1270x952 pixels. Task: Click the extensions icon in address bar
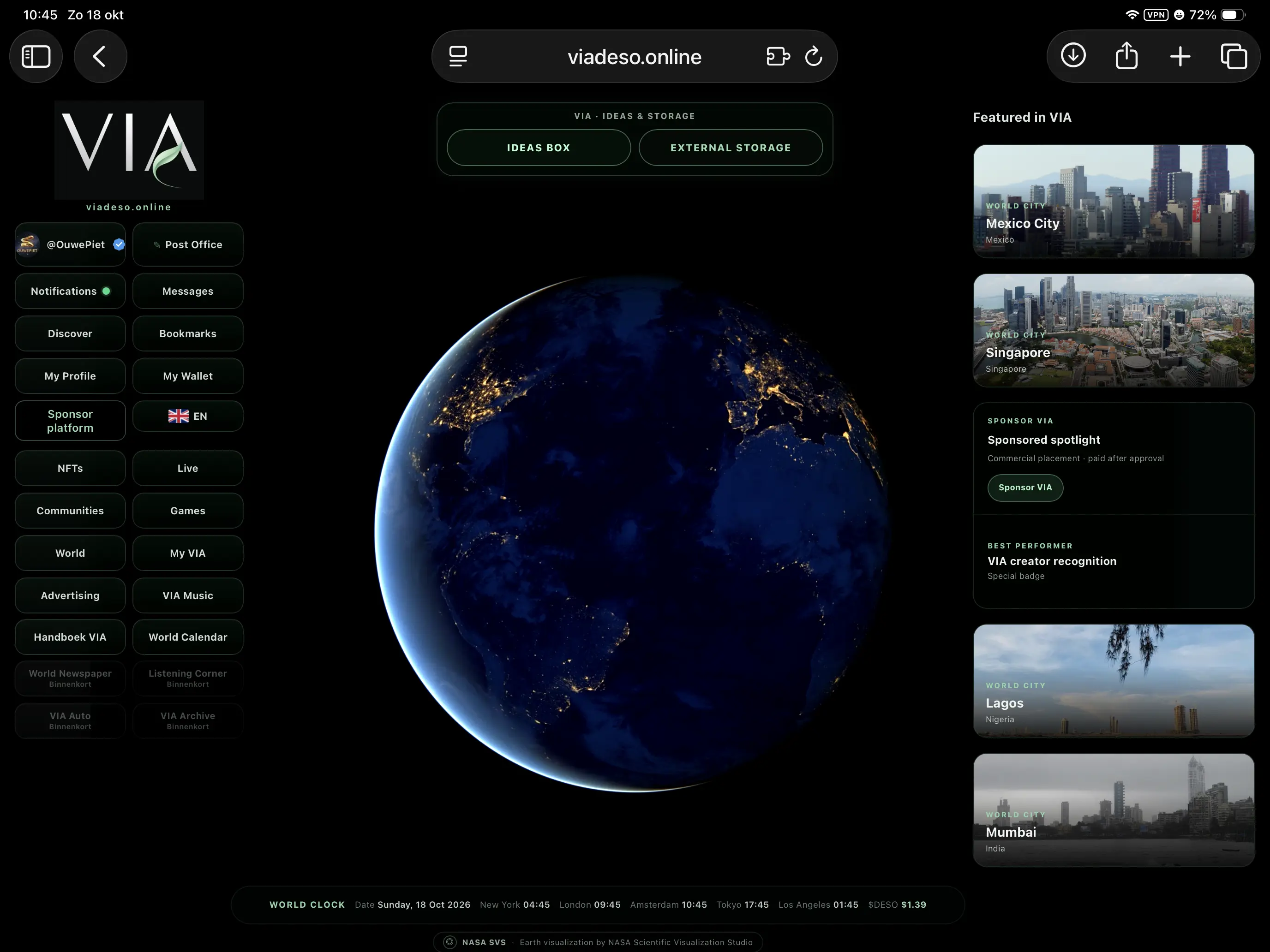coord(778,56)
